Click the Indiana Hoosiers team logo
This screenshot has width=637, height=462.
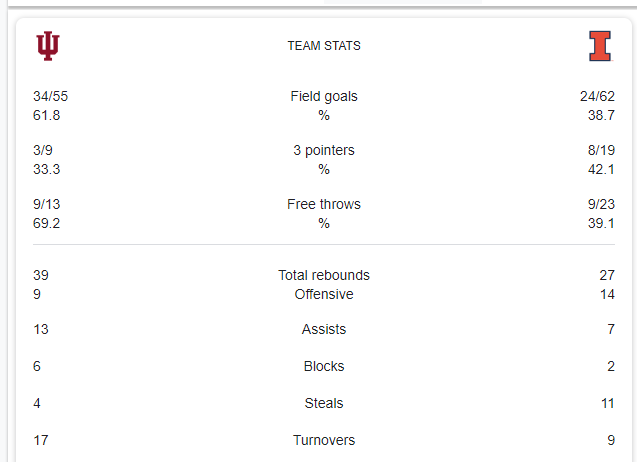point(47,46)
